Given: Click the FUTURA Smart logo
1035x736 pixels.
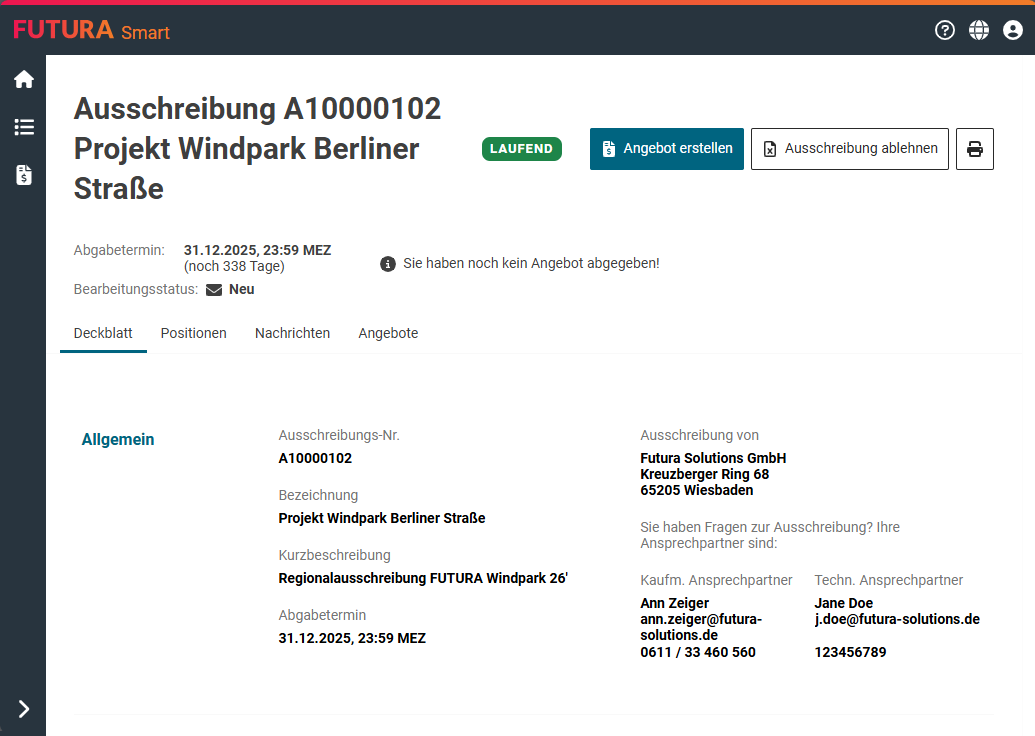Looking at the screenshot, I should click(92, 30).
